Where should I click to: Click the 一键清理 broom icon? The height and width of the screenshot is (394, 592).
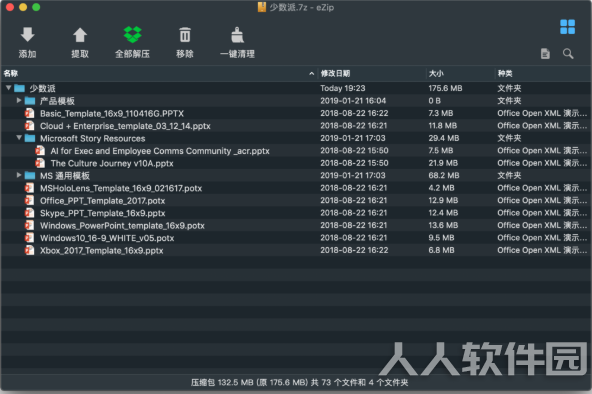click(237, 35)
